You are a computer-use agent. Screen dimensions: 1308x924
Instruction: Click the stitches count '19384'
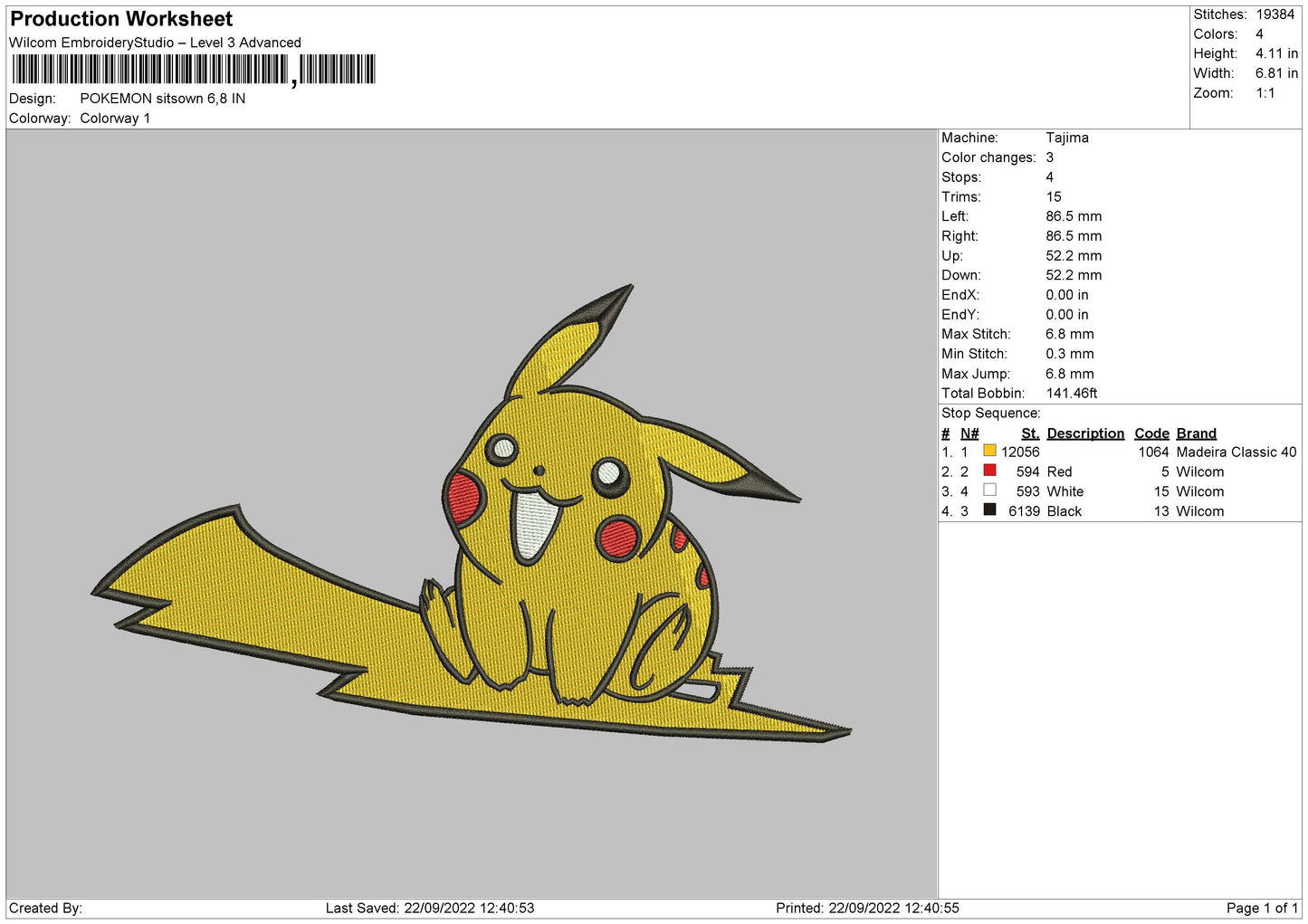(x=1275, y=14)
